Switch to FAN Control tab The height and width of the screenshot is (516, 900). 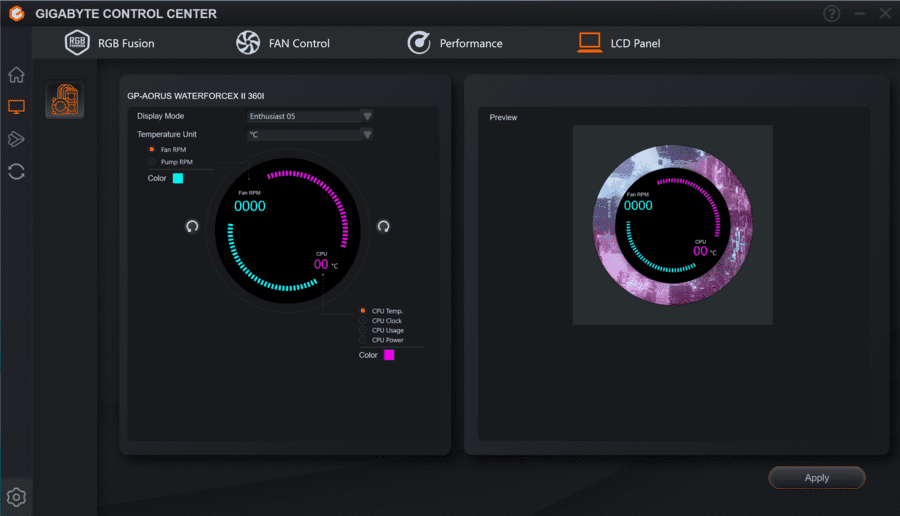click(x=283, y=43)
